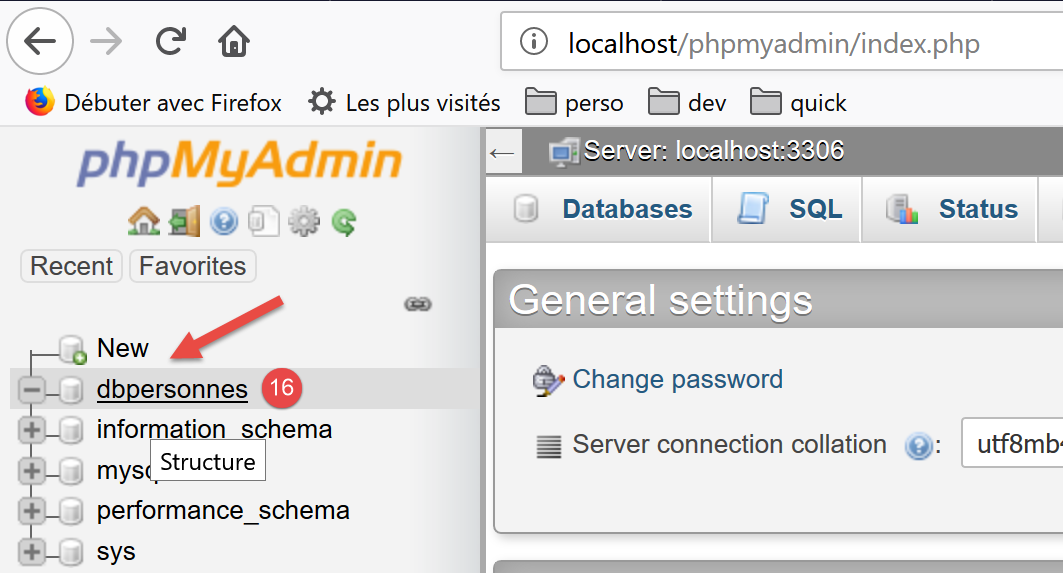This screenshot has height=573, width=1063.
Task: Open the server connection collation dropdown
Action: click(x=1010, y=445)
